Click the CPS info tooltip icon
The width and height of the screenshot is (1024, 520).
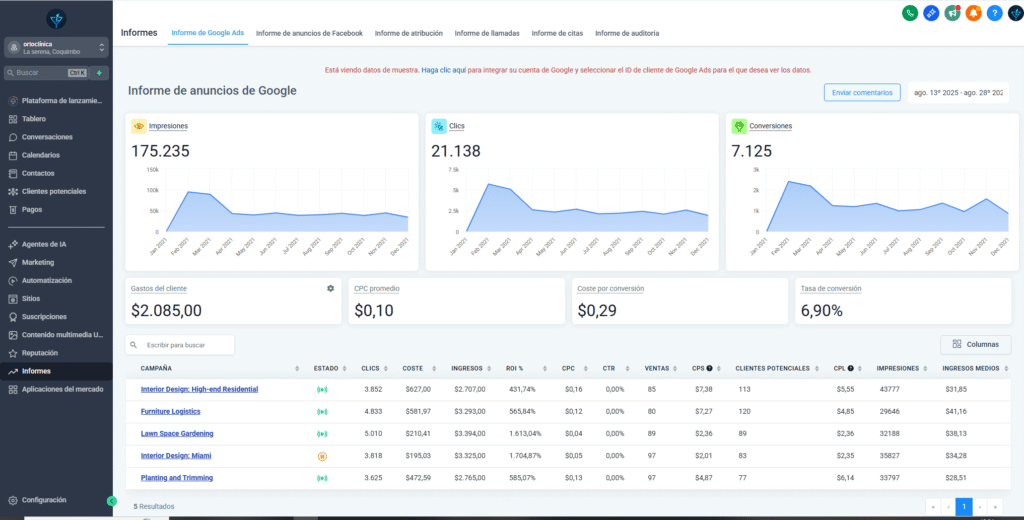(709, 368)
